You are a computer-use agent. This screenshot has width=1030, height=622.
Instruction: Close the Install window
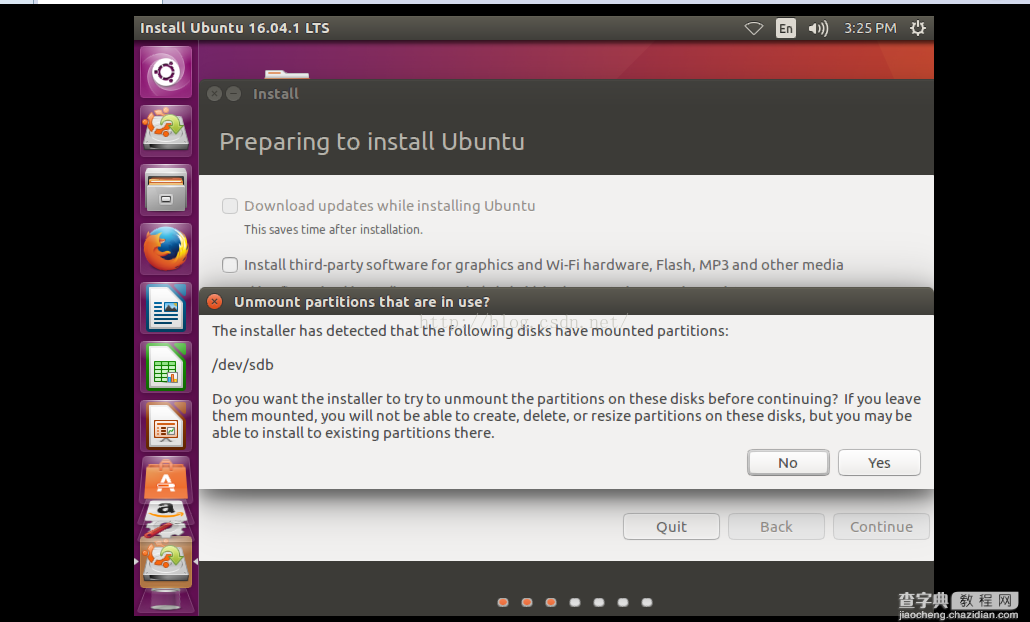point(214,94)
